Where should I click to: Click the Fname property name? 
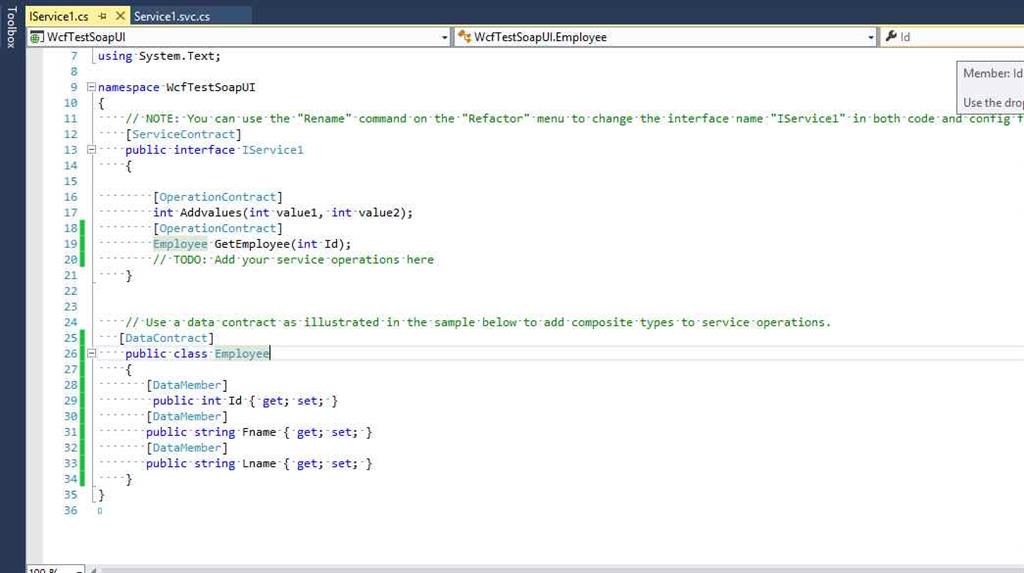[259, 432]
